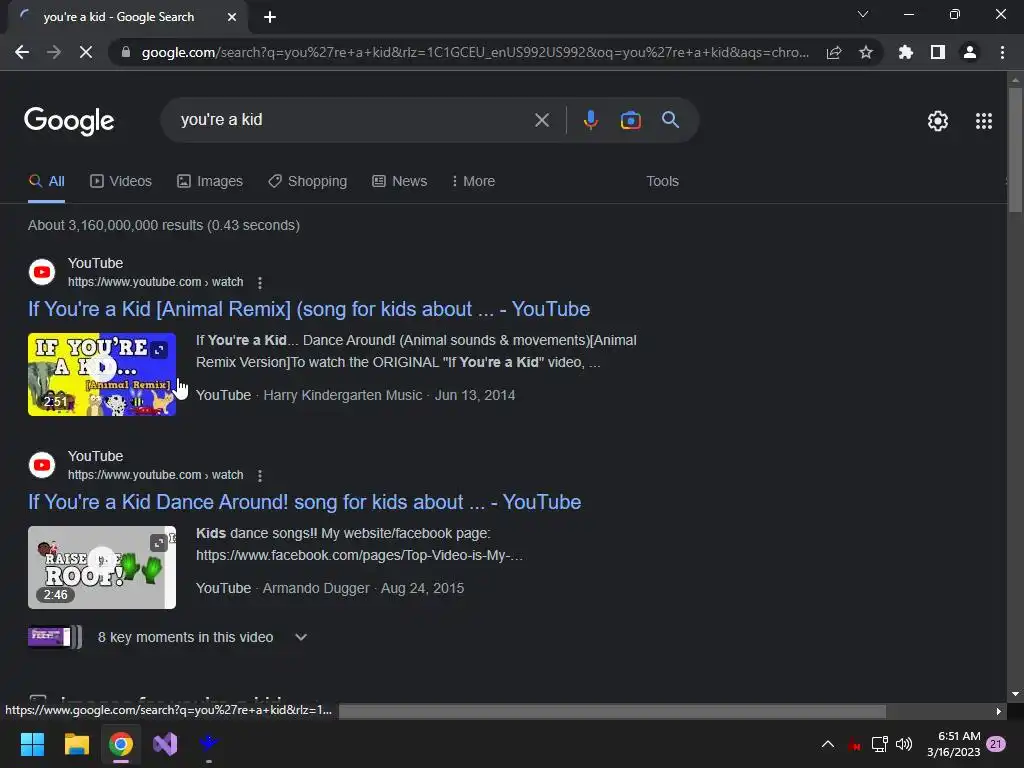Image resolution: width=1024 pixels, height=768 pixels.
Task: Open options menu for the first YouTube result
Action: (260, 283)
